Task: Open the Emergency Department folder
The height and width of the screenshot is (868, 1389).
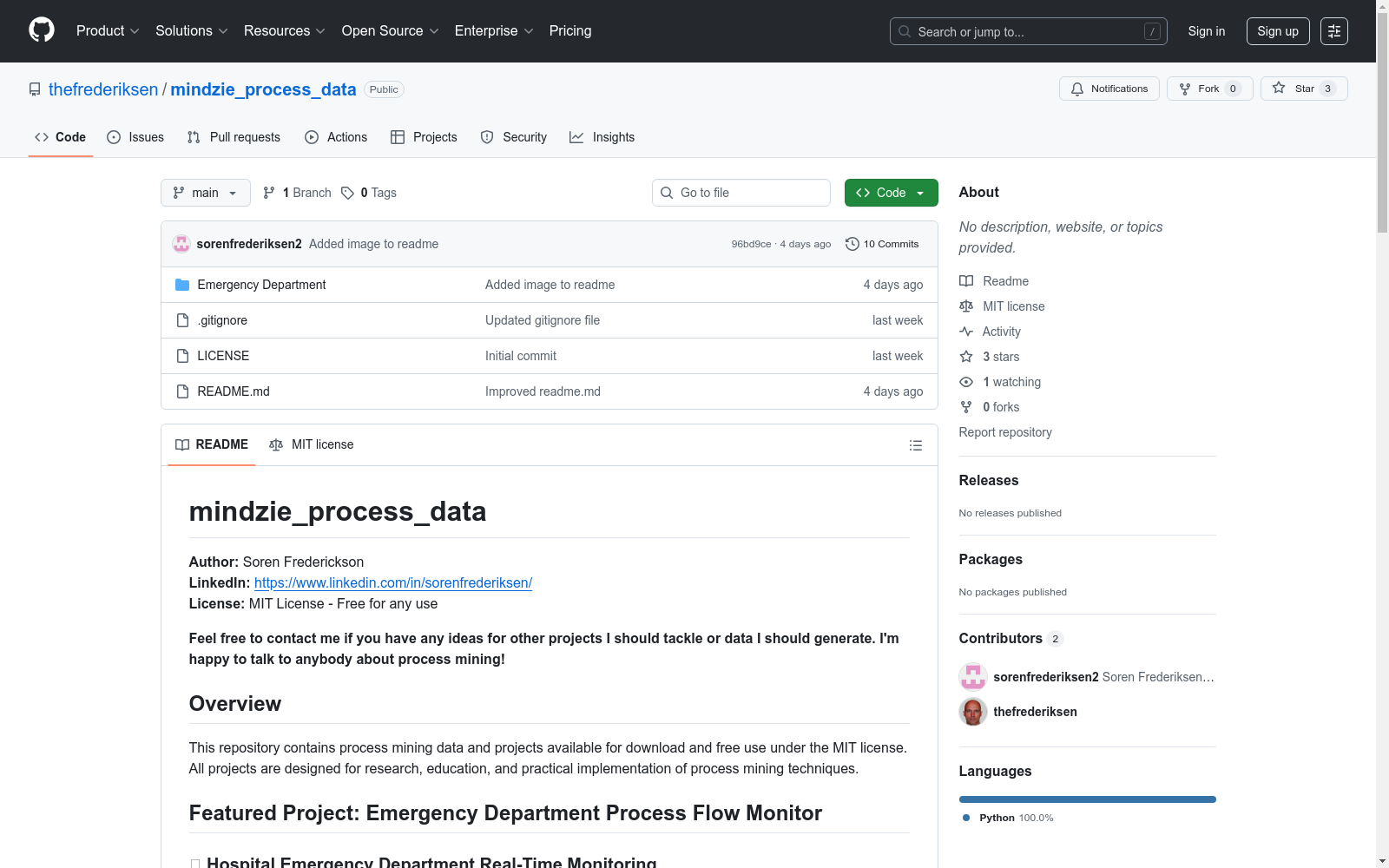Action: 261,285
